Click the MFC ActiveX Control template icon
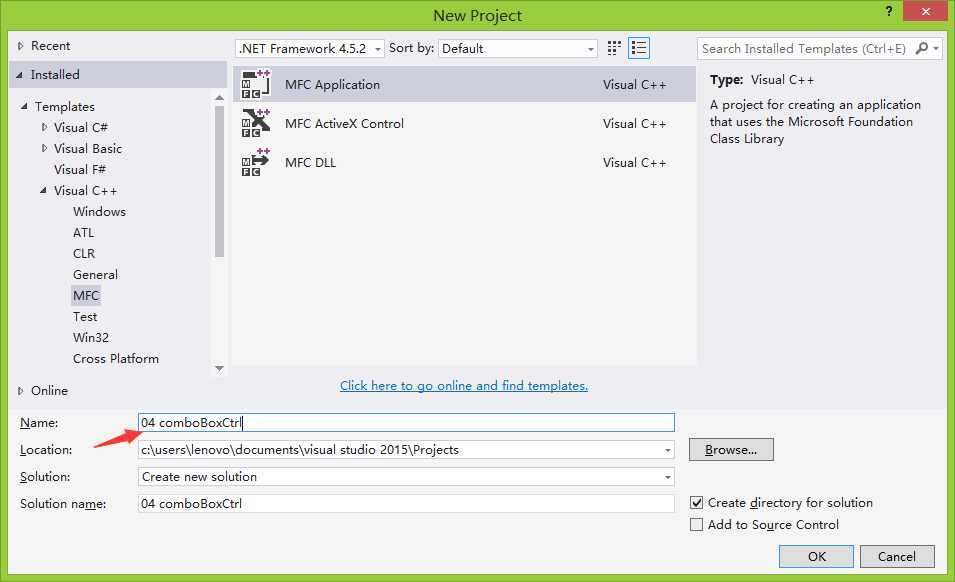Screen dimensions: 955x582 click(x=255, y=123)
